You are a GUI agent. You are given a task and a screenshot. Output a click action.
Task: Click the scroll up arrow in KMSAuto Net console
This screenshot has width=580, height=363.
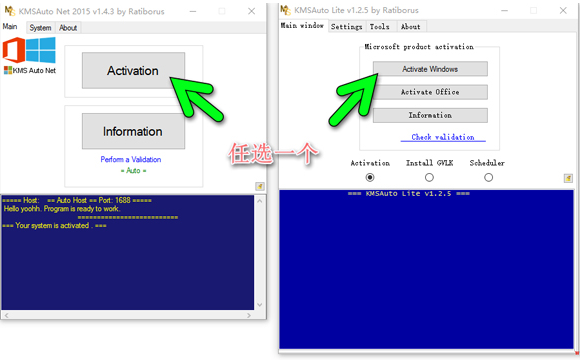[260, 201]
